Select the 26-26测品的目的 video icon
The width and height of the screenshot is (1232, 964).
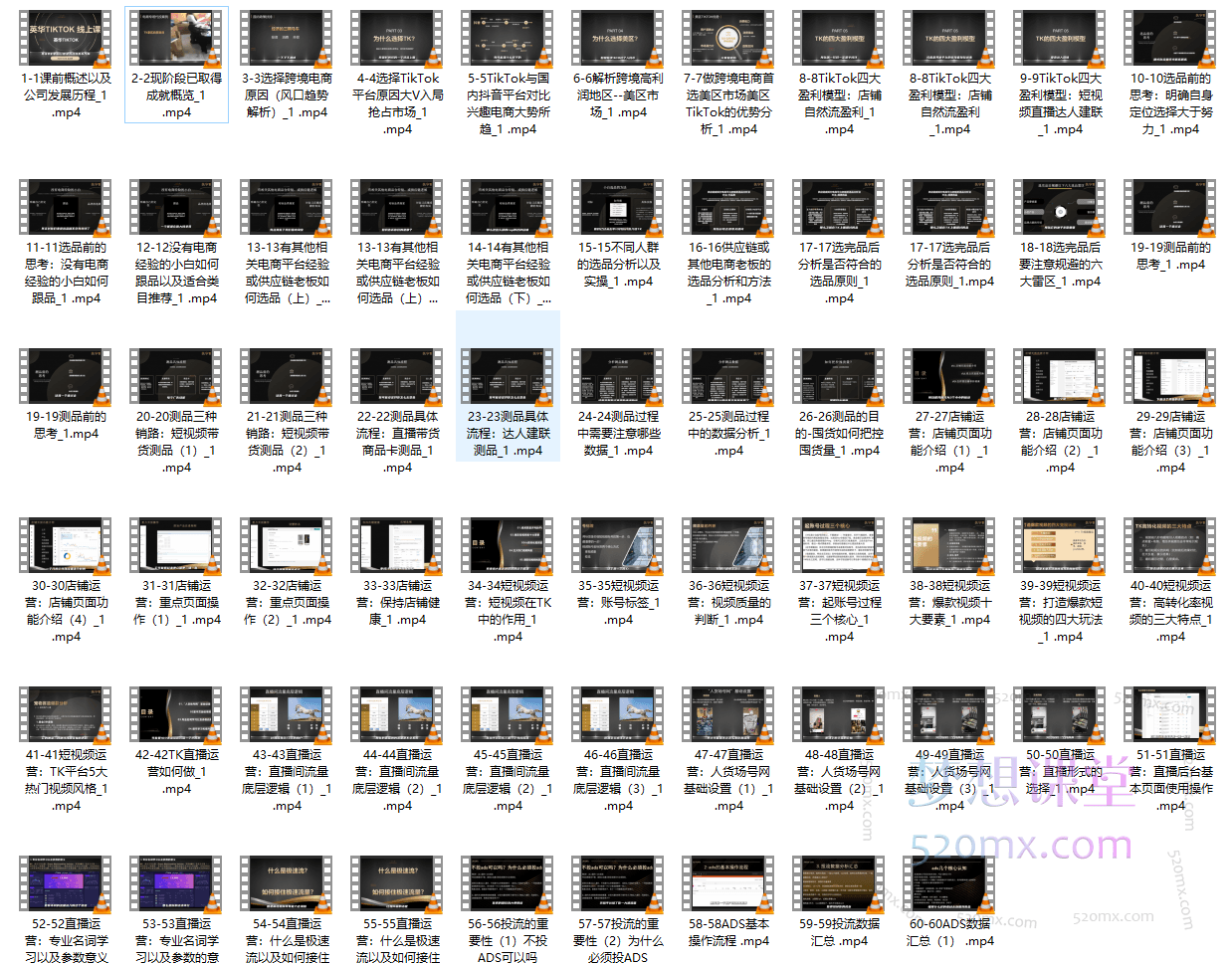[x=839, y=378]
